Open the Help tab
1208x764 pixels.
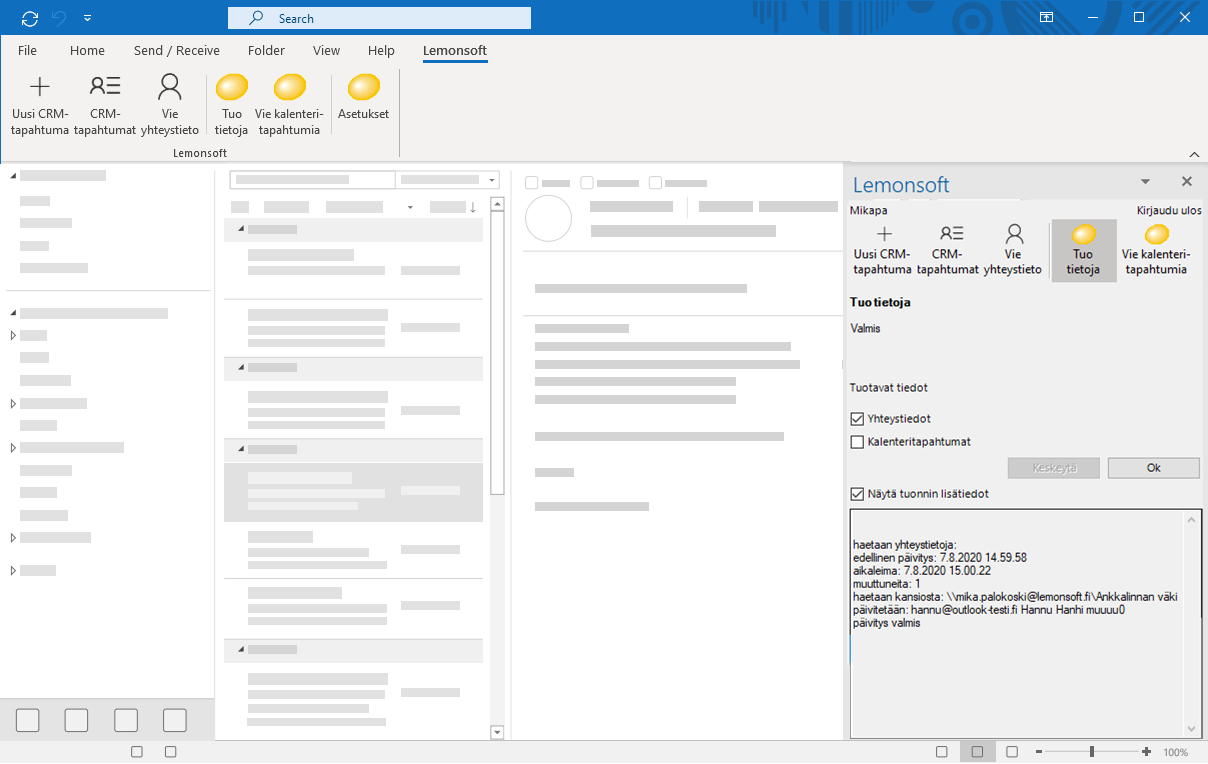click(x=381, y=50)
